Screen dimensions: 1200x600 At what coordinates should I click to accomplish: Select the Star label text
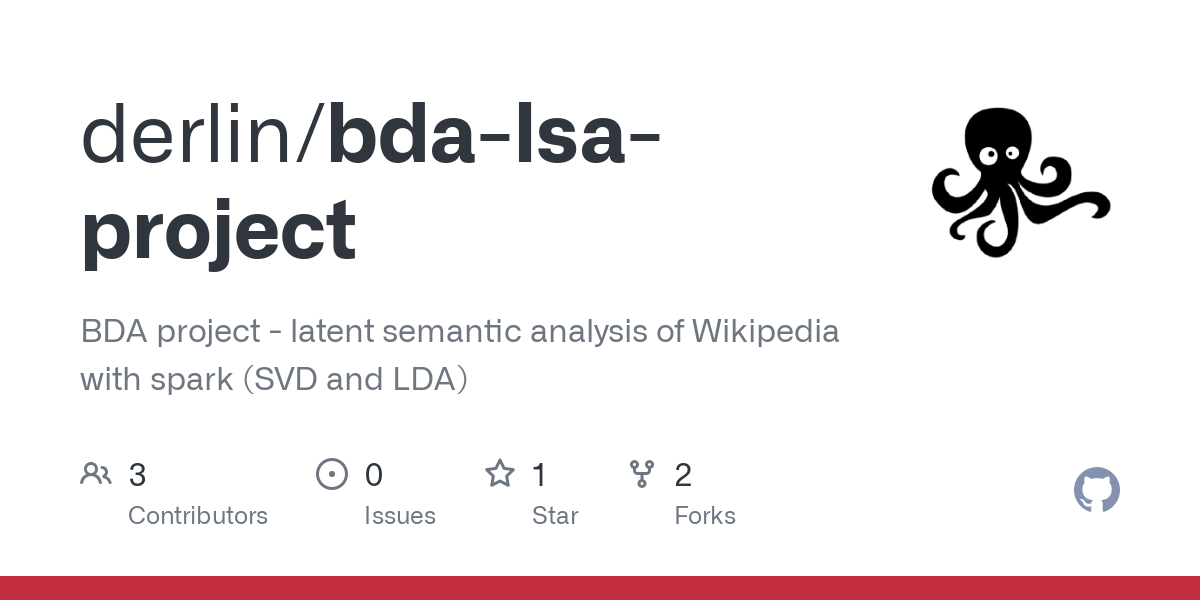coord(555,516)
